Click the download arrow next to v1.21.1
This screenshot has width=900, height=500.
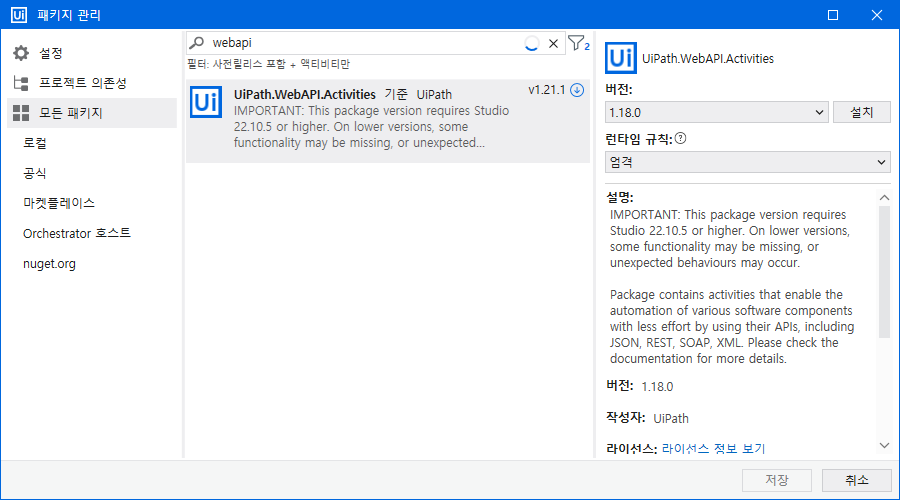(577, 90)
